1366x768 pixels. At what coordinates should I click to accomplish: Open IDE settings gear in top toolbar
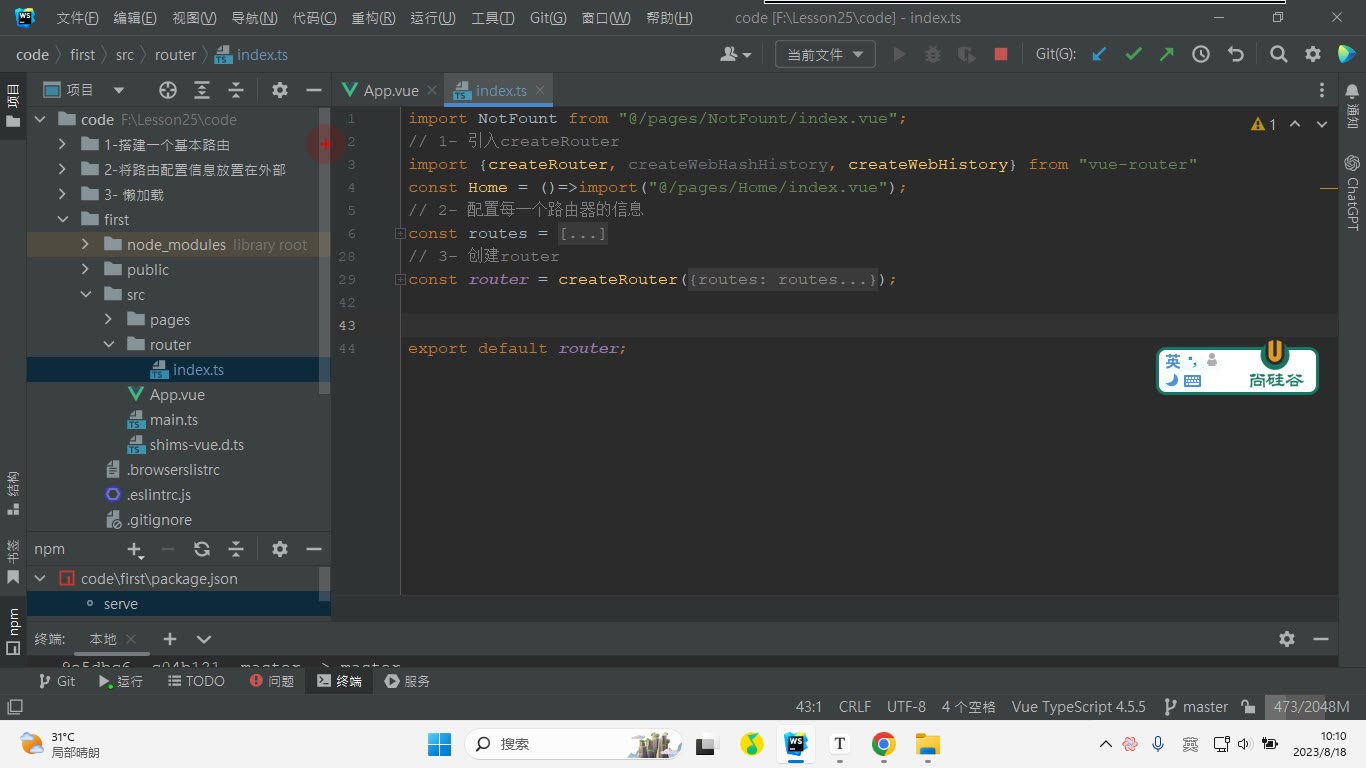point(1313,55)
